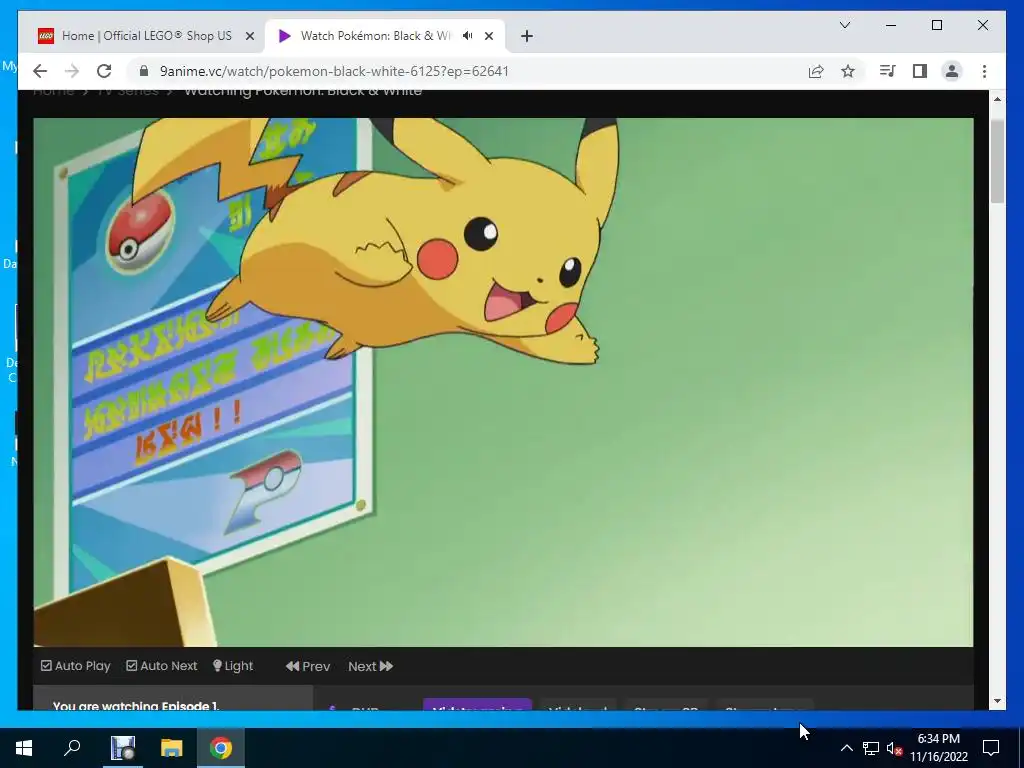The image size is (1024, 768).
Task: Mute the Pokémon tab audio icon
Action: 468,36
